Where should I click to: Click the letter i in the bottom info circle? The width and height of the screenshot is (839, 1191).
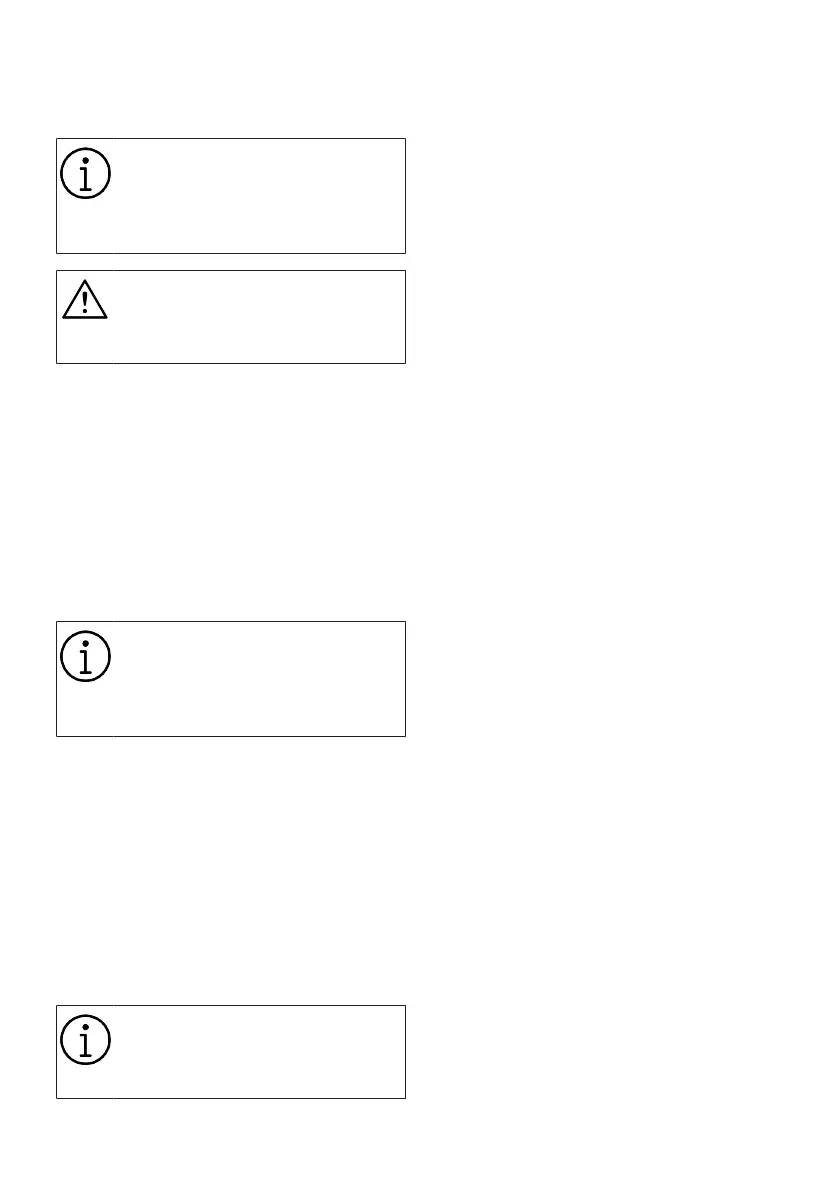coord(86,1042)
